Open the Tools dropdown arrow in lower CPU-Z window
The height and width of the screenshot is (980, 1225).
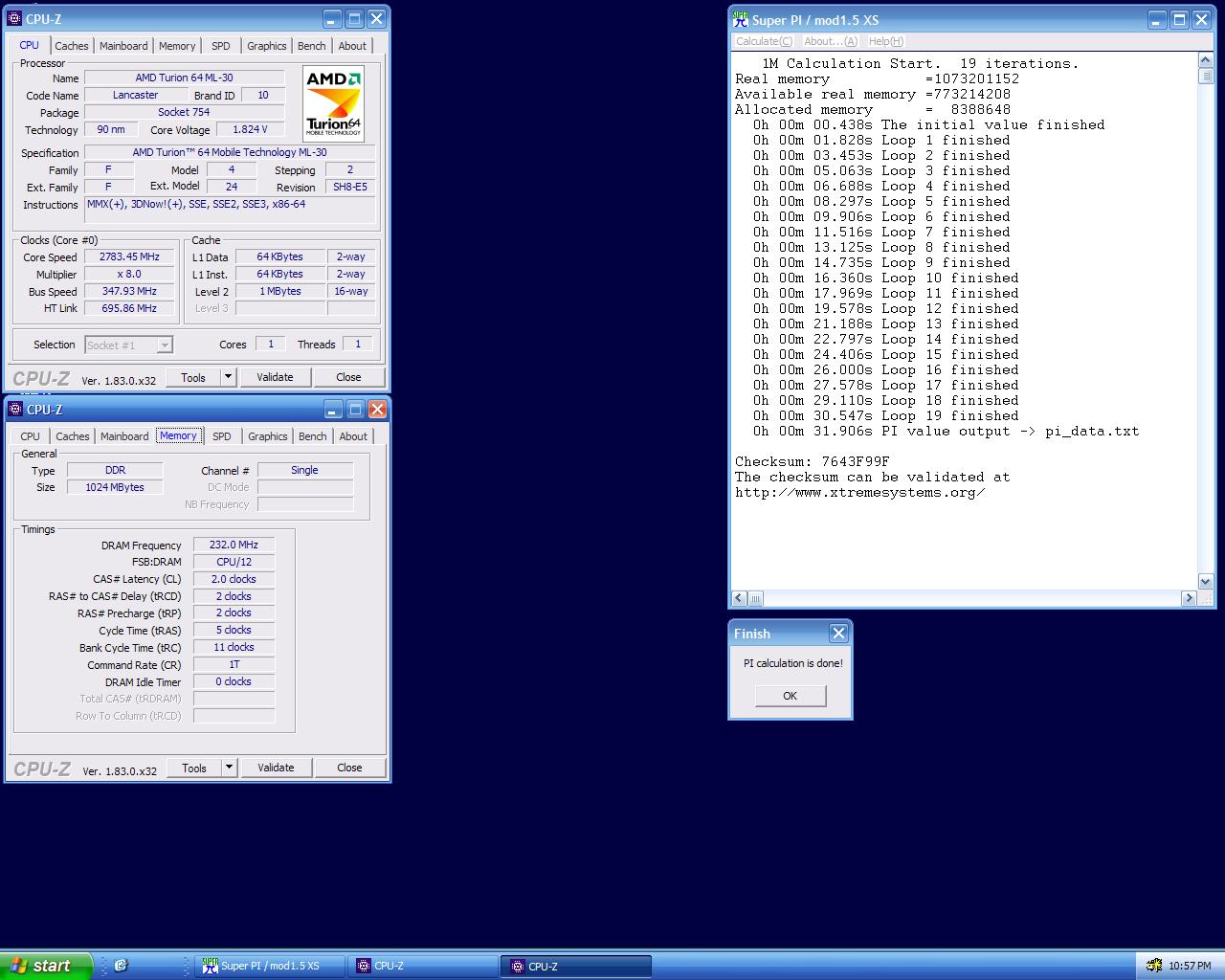(229, 768)
